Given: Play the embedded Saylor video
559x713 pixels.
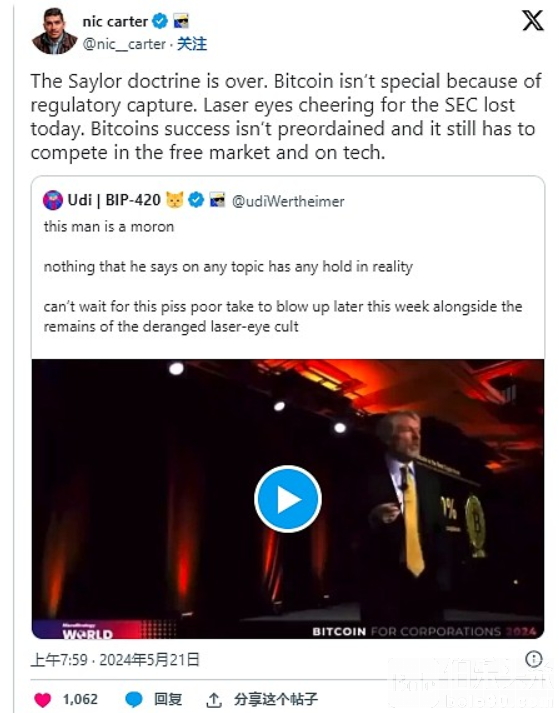Looking at the screenshot, I should [x=287, y=499].
